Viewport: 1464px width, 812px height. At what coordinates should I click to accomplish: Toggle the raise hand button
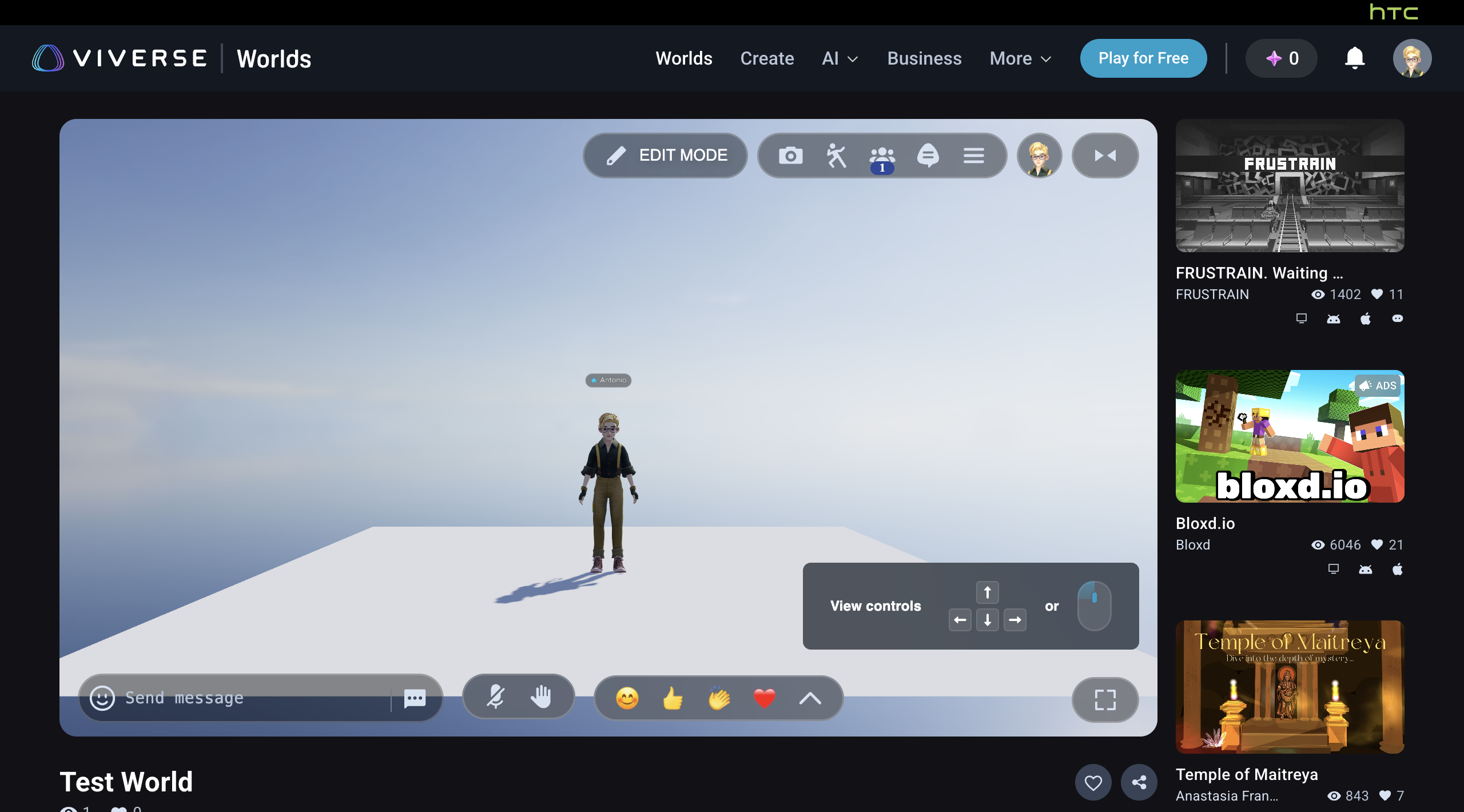point(540,697)
